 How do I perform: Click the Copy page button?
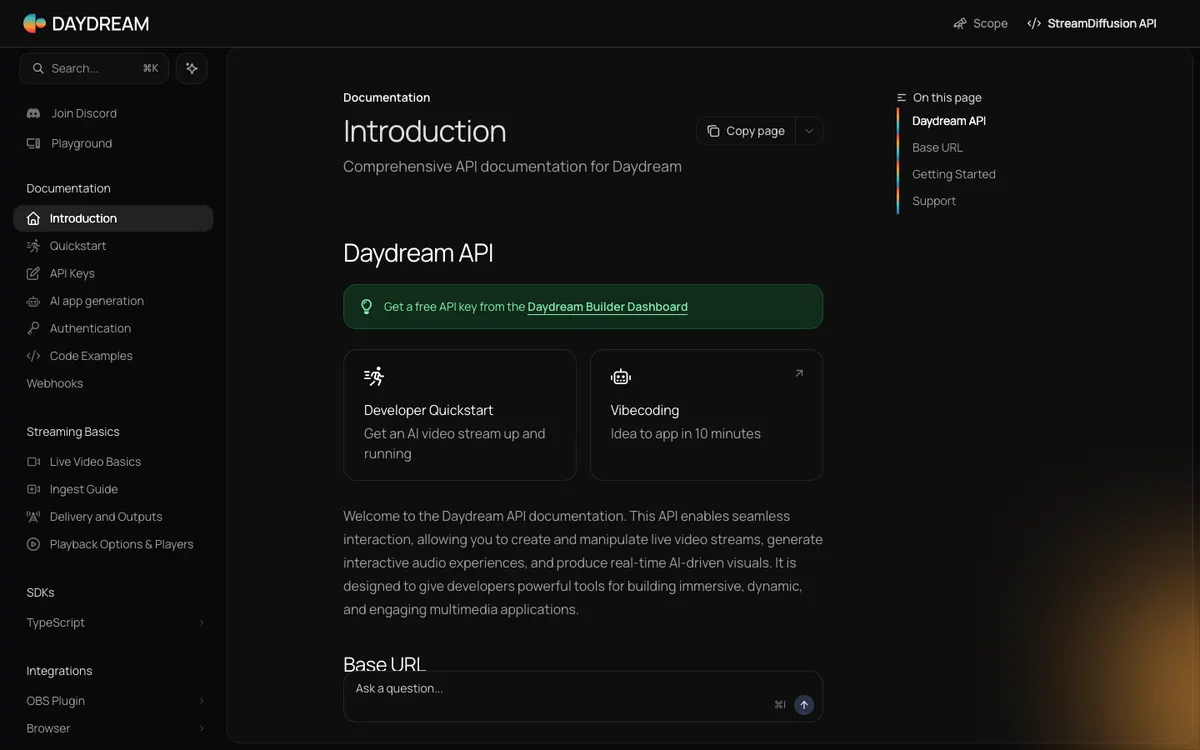coord(746,131)
